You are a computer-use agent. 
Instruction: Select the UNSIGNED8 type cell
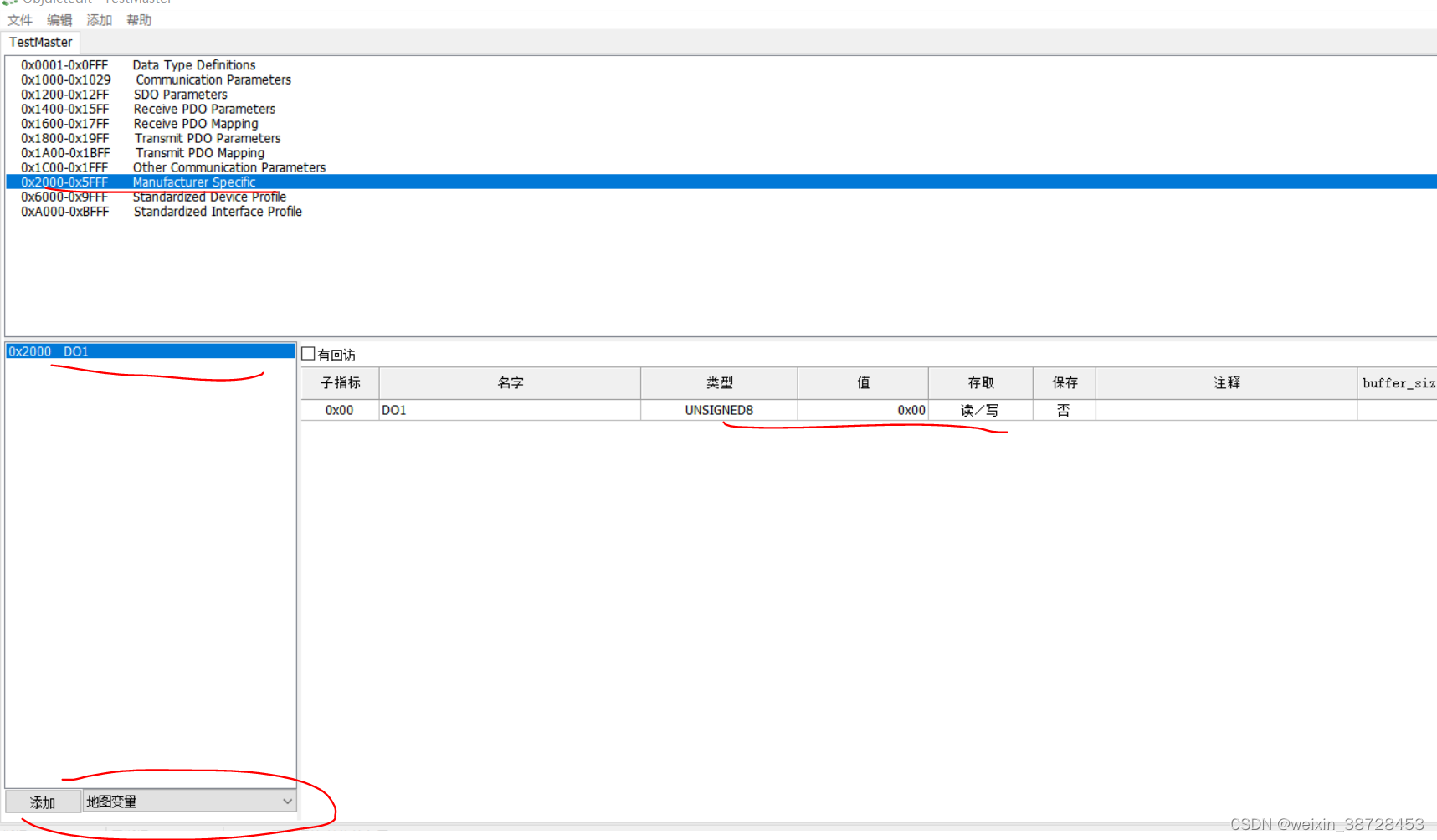tap(720, 410)
